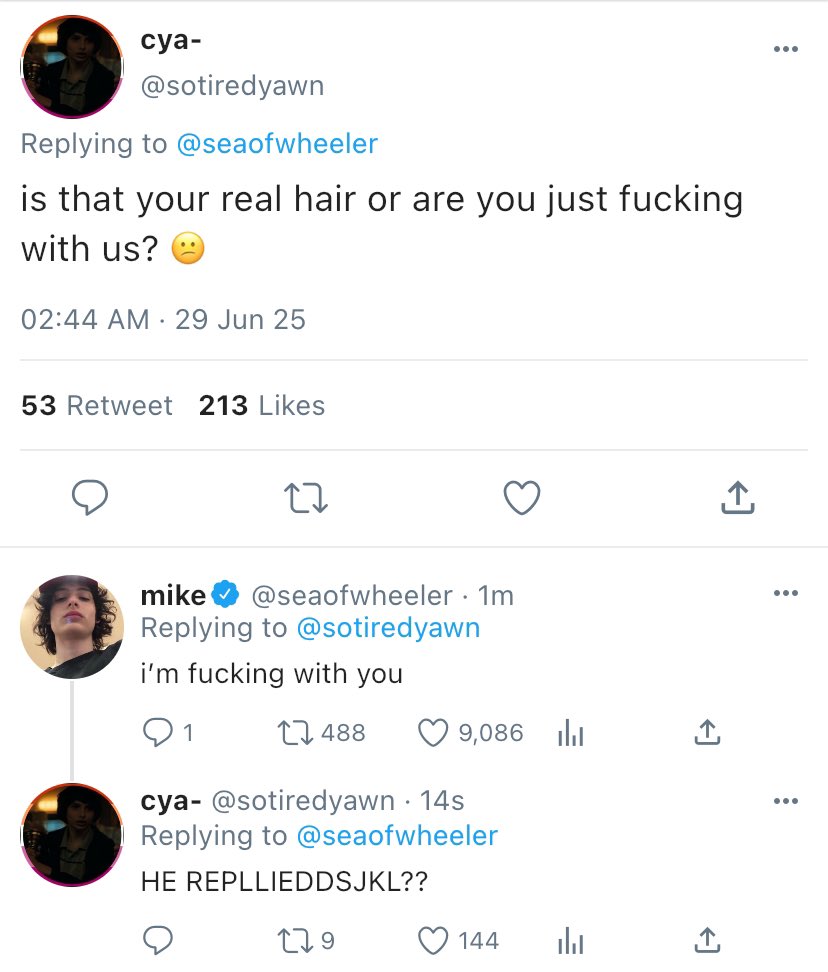Open more options on the main tweet

786,50
